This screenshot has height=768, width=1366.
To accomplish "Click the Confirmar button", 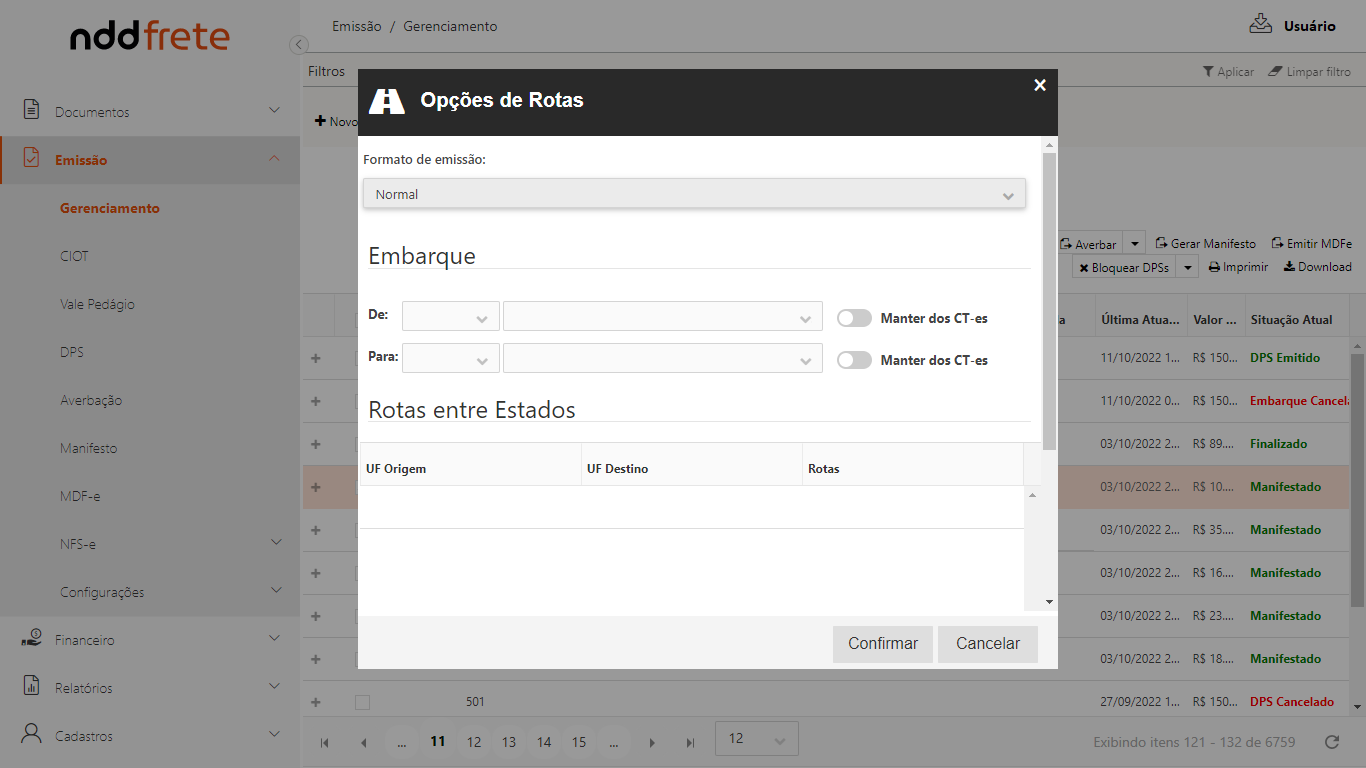I will pos(882,644).
